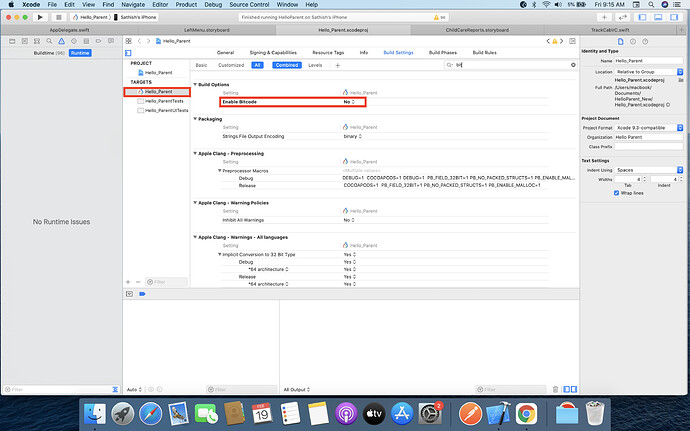Open the Indent Using Spaces dropdown
The width and height of the screenshot is (690, 431).
[x=649, y=170]
